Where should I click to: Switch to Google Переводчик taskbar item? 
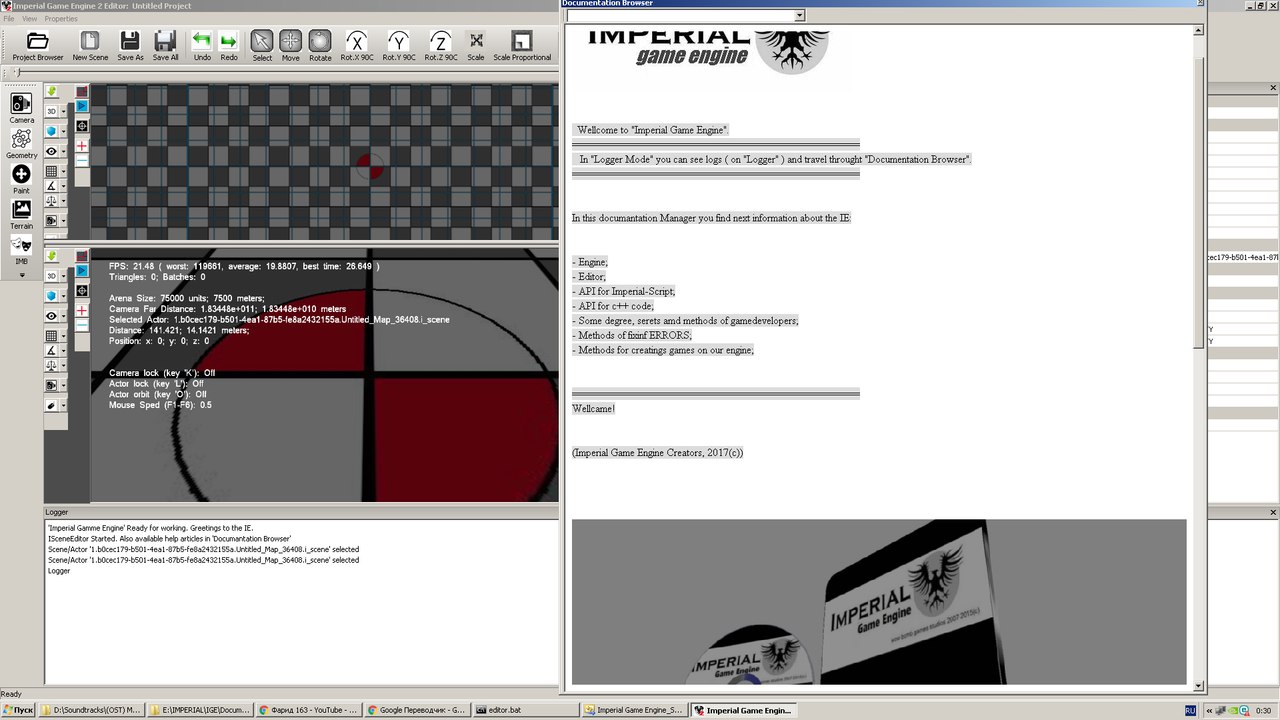point(416,710)
